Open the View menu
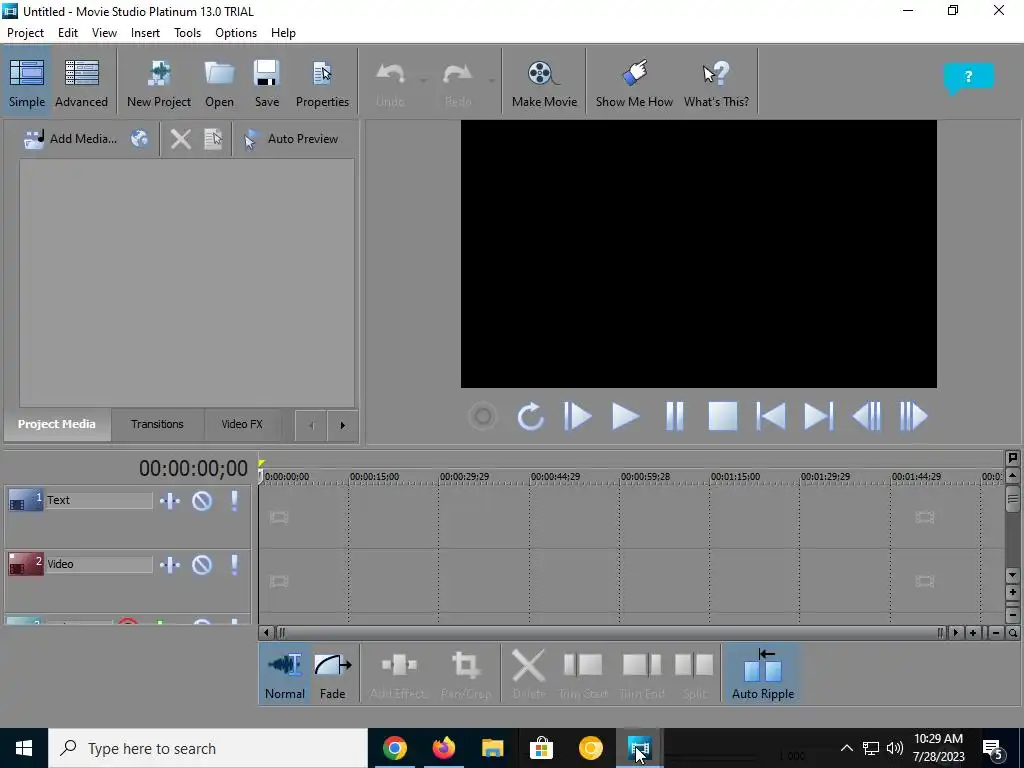Image resolution: width=1024 pixels, height=768 pixels. (104, 33)
